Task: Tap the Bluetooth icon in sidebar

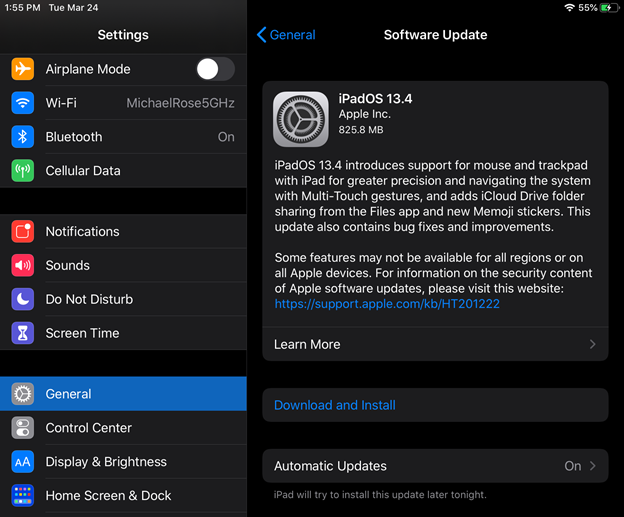Action: [23, 137]
